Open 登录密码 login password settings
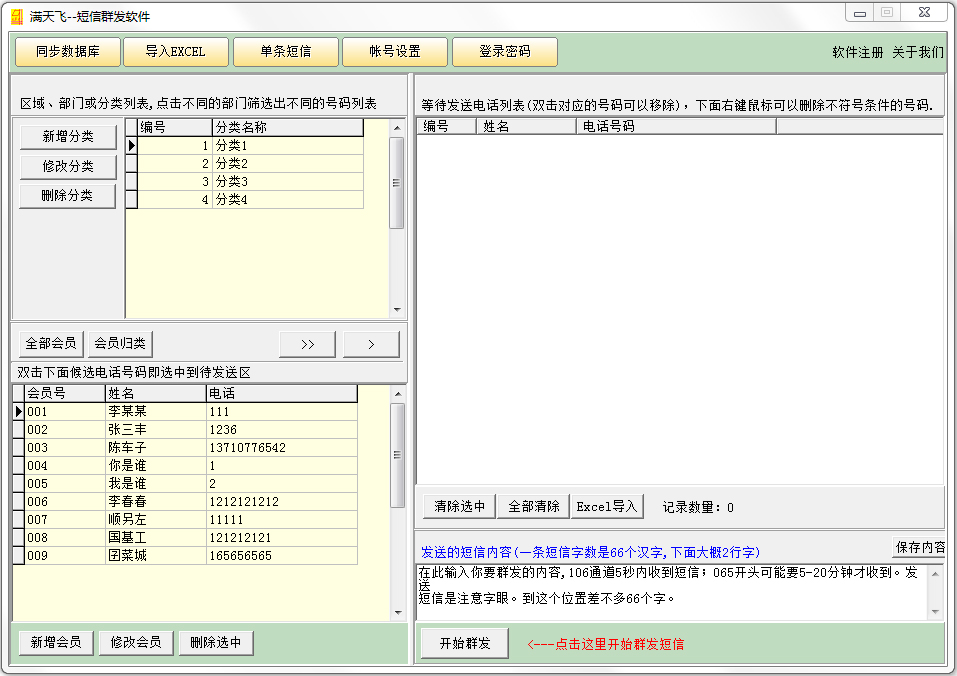The image size is (957, 676). coord(505,51)
